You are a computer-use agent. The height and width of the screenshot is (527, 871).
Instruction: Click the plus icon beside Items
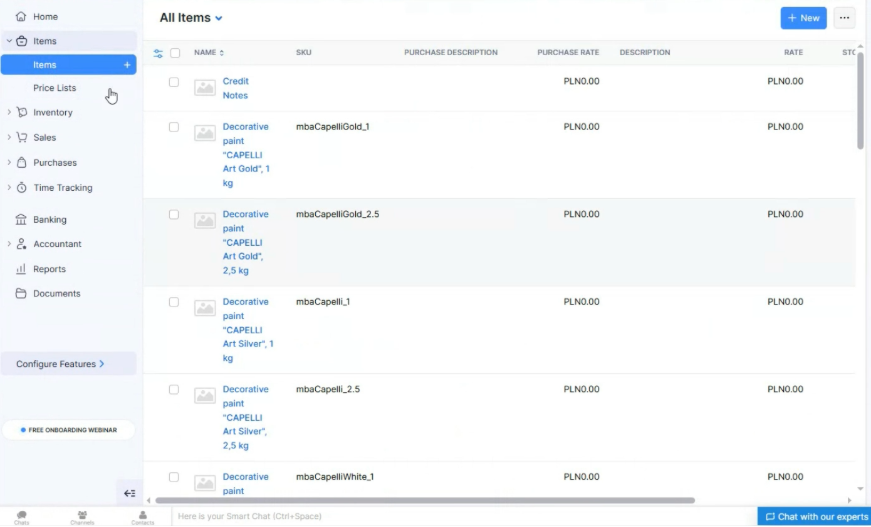click(127, 65)
